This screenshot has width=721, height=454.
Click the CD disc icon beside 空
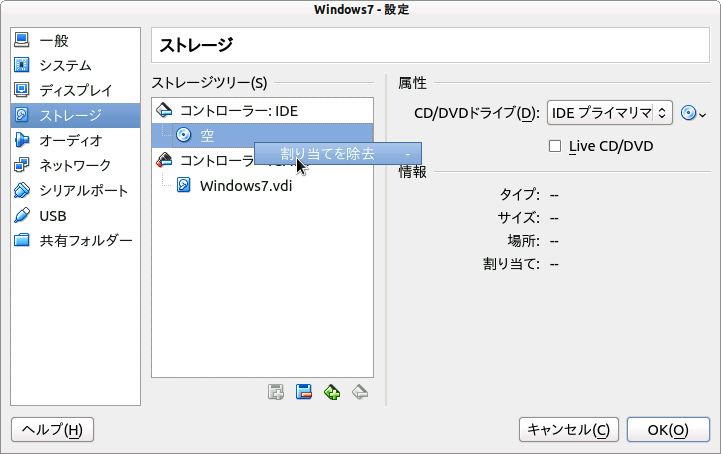click(183, 135)
